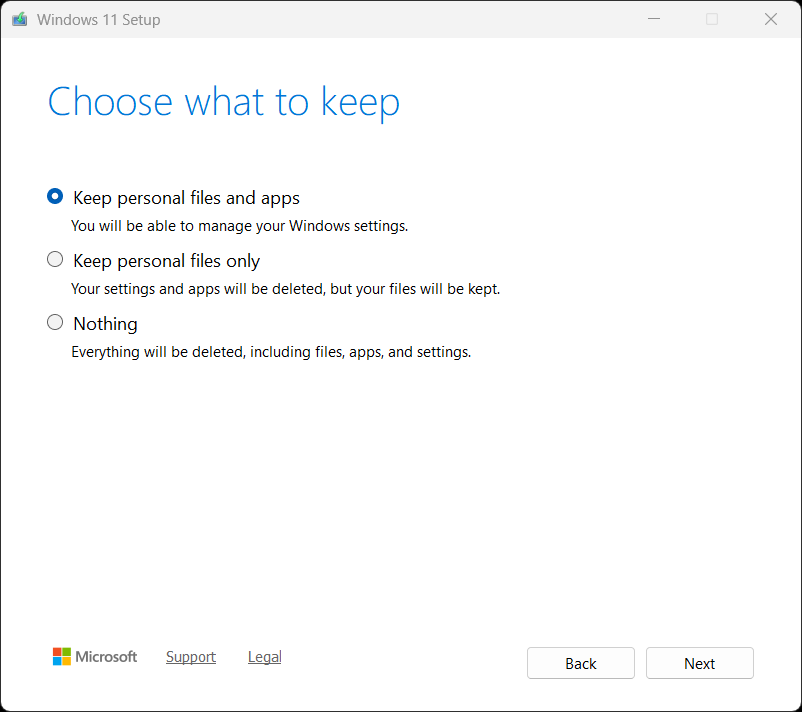The height and width of the screenshot is (712, 802).
Task: Click 'You will be able to manage' description
Action: point(239,226)
